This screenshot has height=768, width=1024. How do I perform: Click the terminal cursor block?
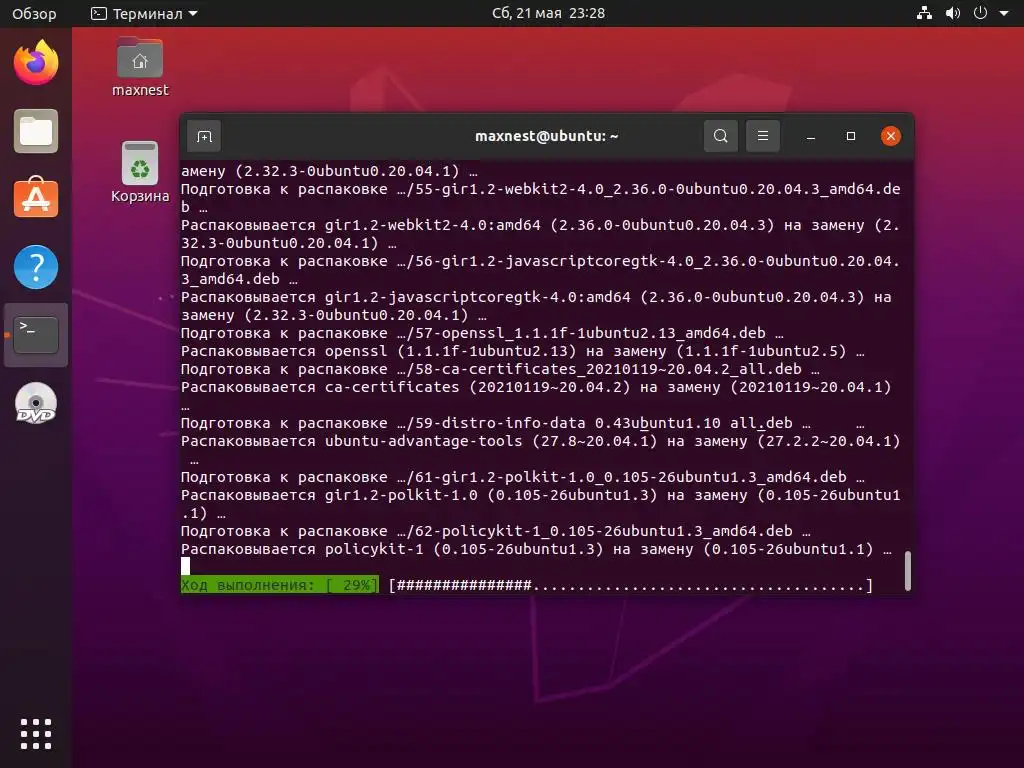[x=185, y=566]
